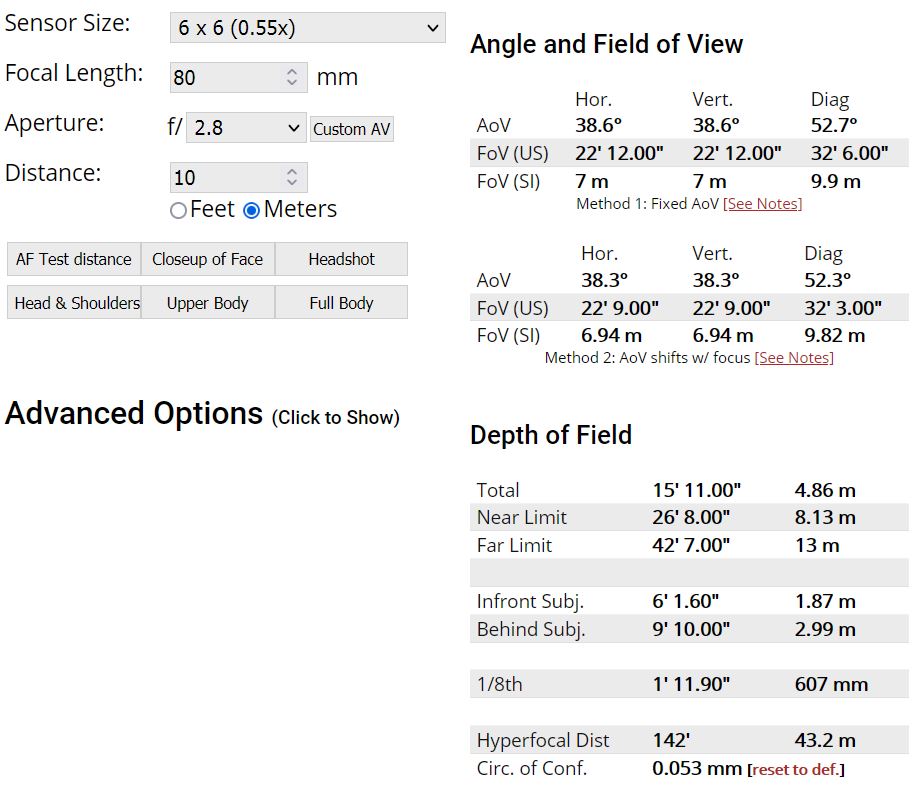
Task: Click the Distance stepper arrows
Action: coord(292,177)
